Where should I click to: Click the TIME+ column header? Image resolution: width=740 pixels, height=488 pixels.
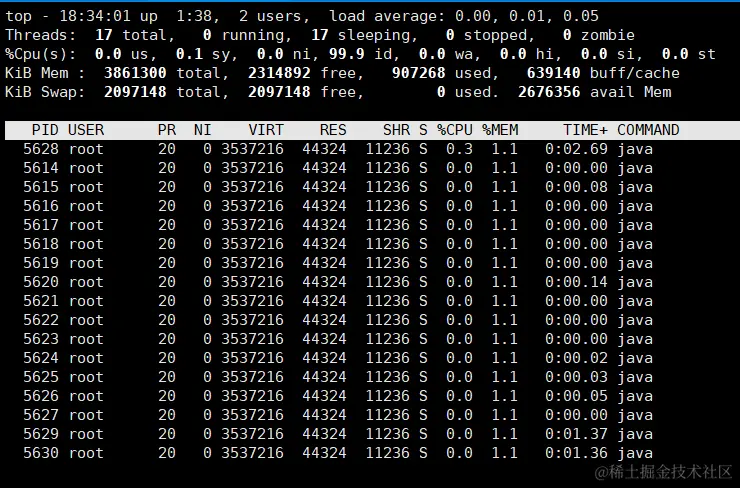(x=586, y=130)
